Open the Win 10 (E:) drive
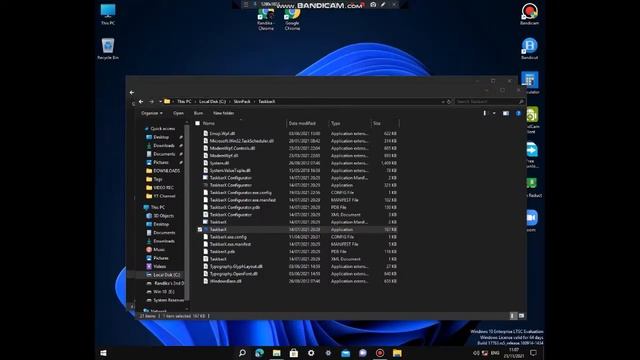 coord(163,292)
